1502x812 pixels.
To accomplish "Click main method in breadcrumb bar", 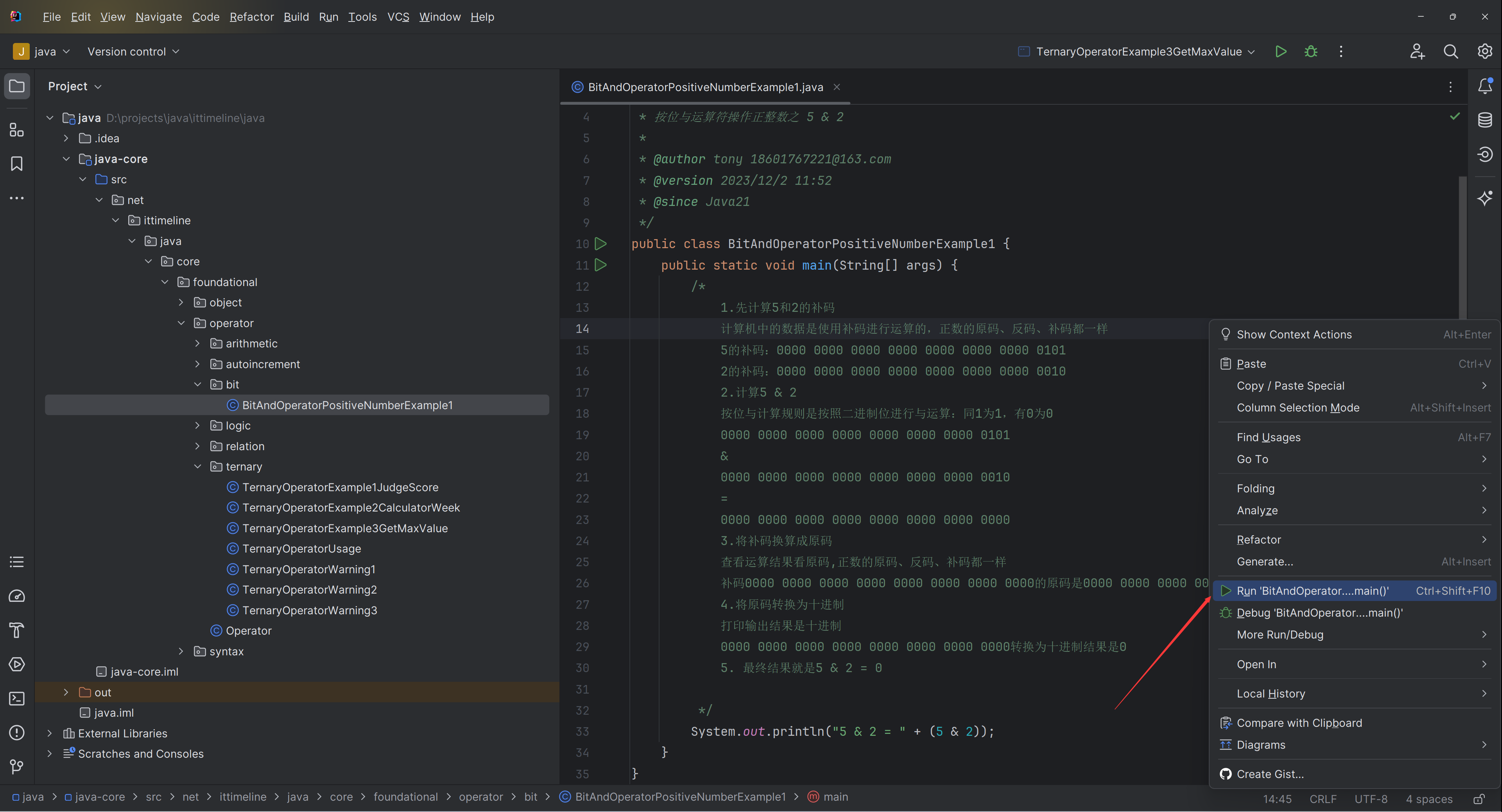I will (x=828, y=797).
